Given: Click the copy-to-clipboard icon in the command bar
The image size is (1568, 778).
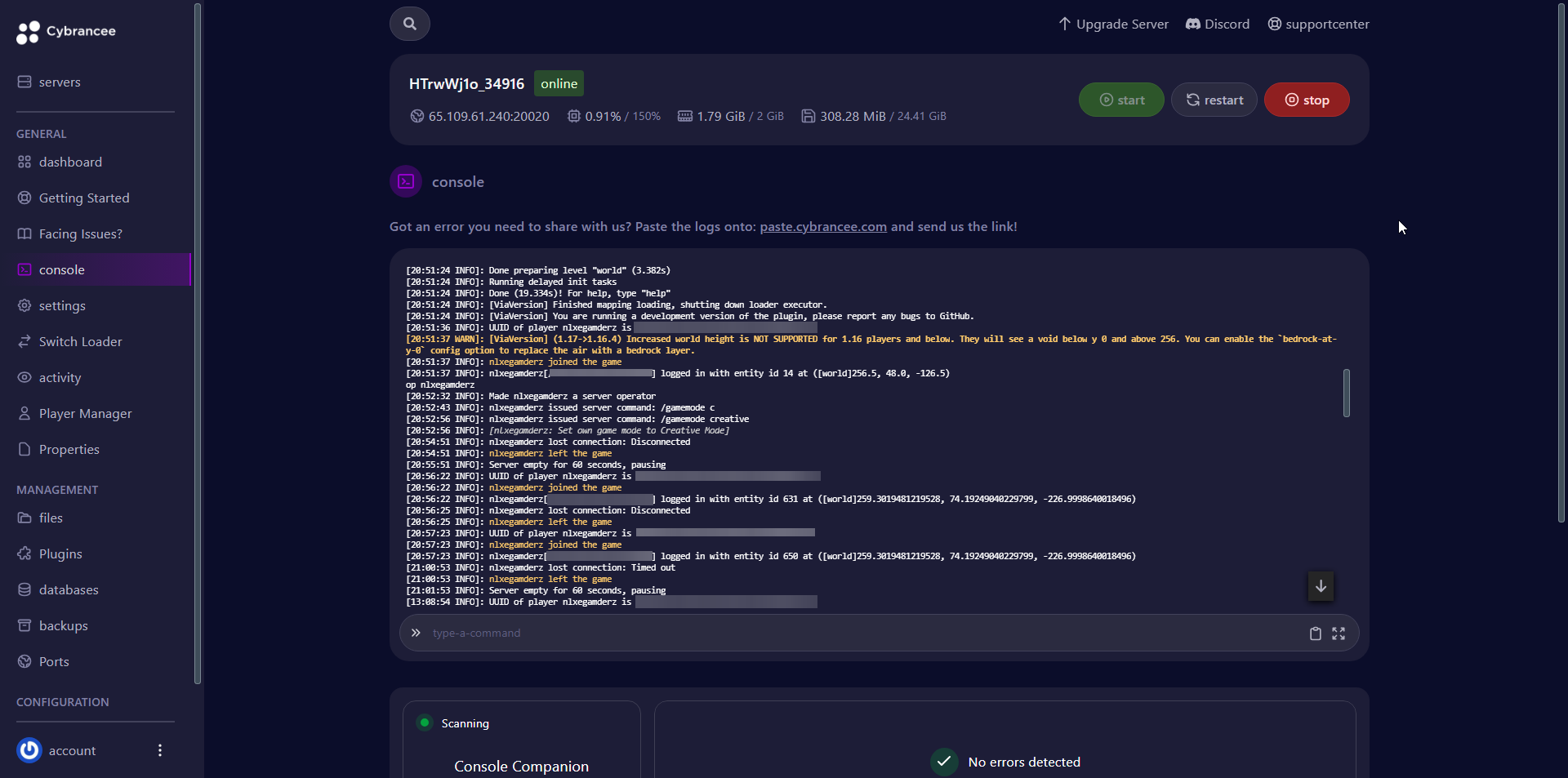Looking at the screenshot, I should tap(1315, 634).
